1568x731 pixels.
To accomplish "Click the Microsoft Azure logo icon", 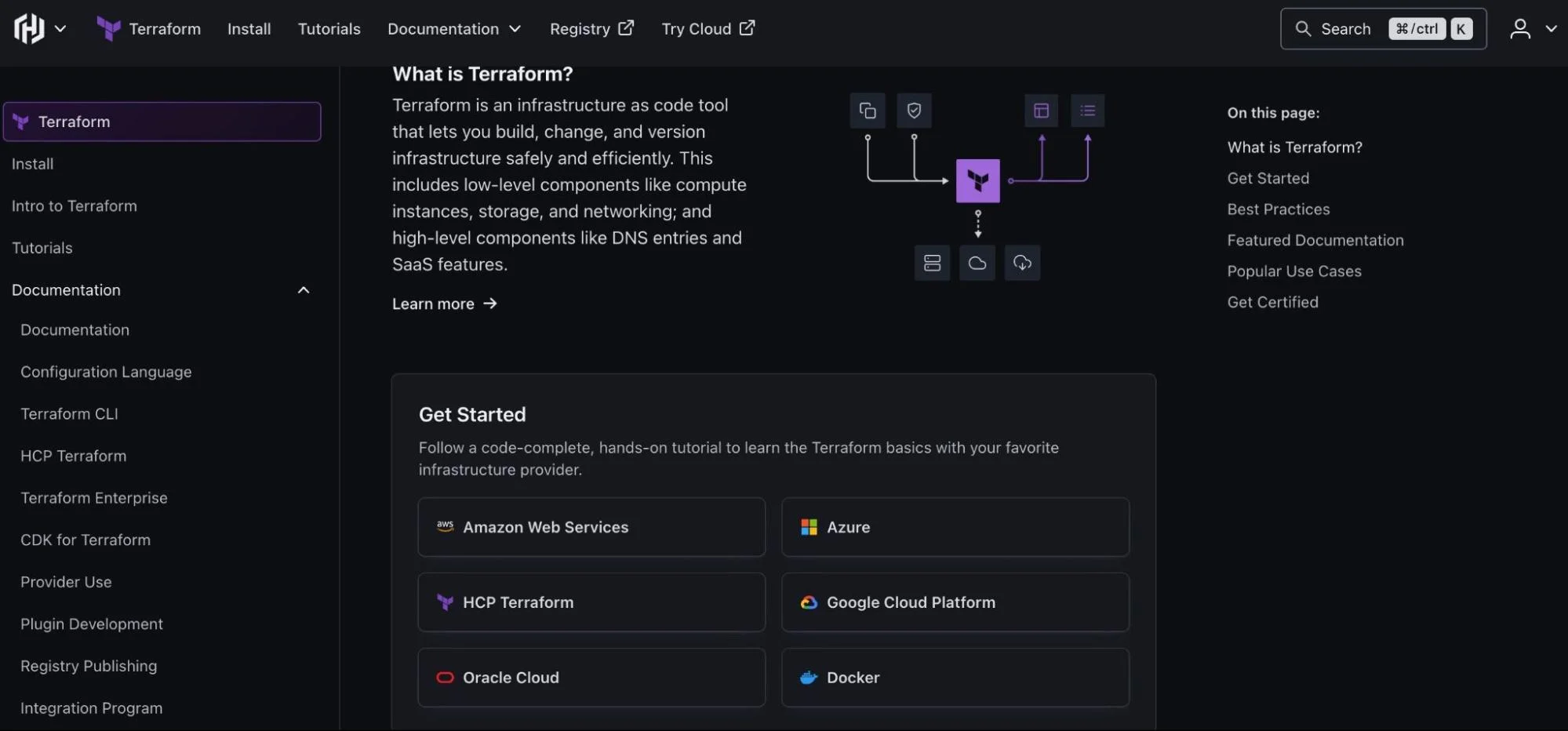I will (x=809, y=527).
